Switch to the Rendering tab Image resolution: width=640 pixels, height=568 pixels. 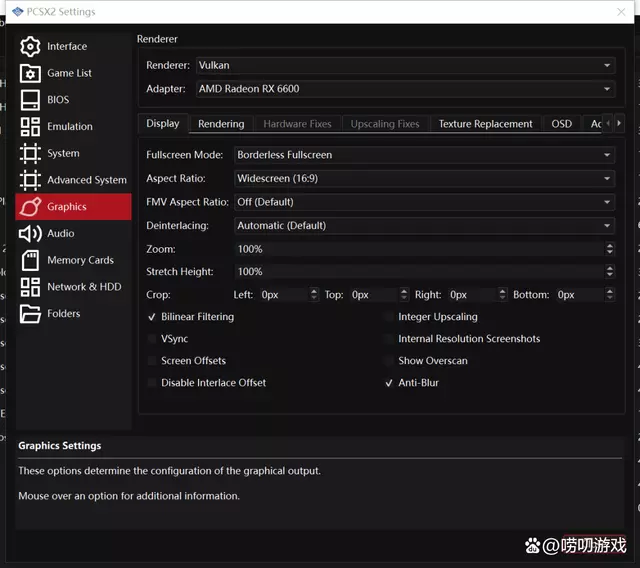tap(221, 124)
